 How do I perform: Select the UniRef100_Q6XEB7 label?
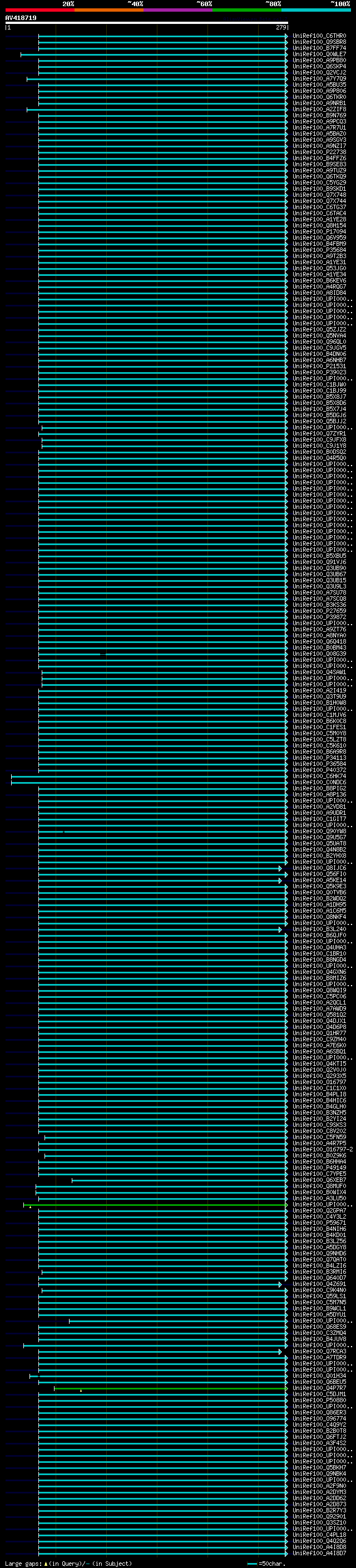(x=319, y=1180)
